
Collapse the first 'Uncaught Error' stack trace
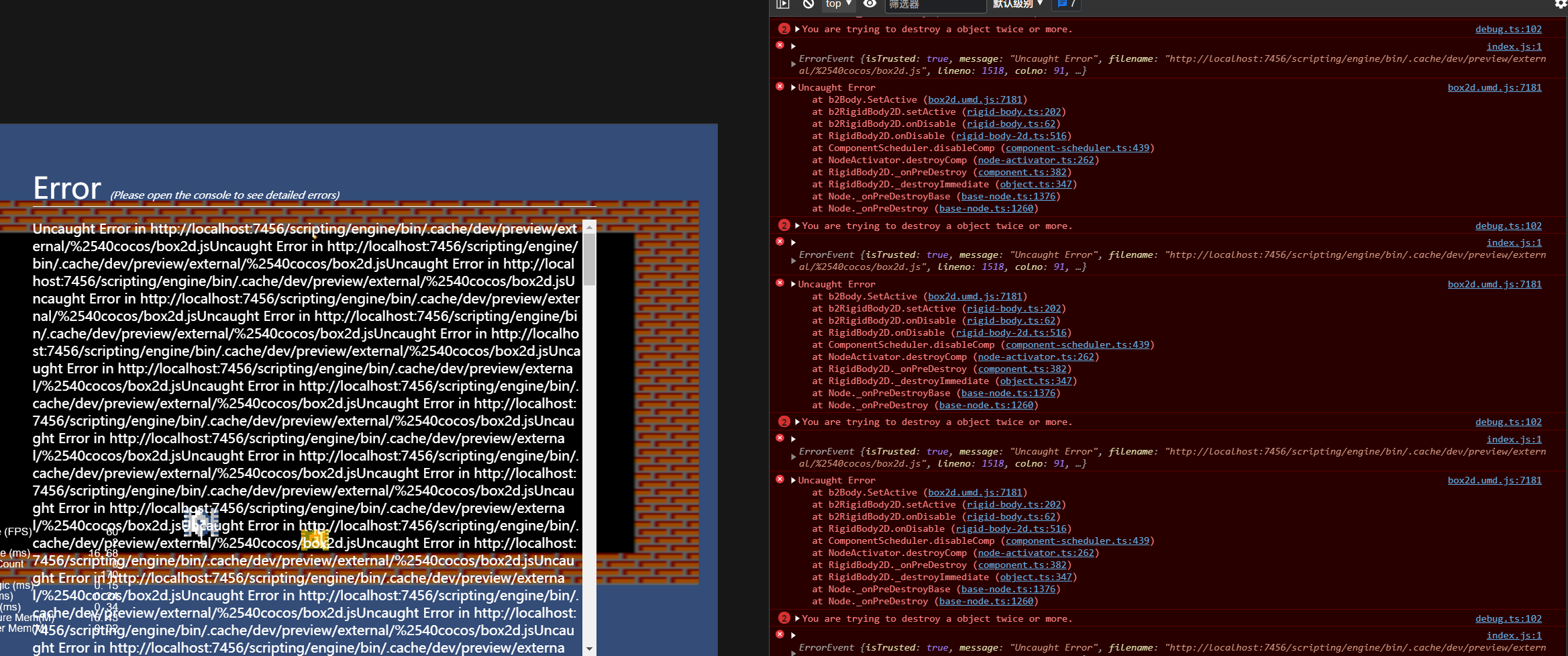tap(793, 88)
